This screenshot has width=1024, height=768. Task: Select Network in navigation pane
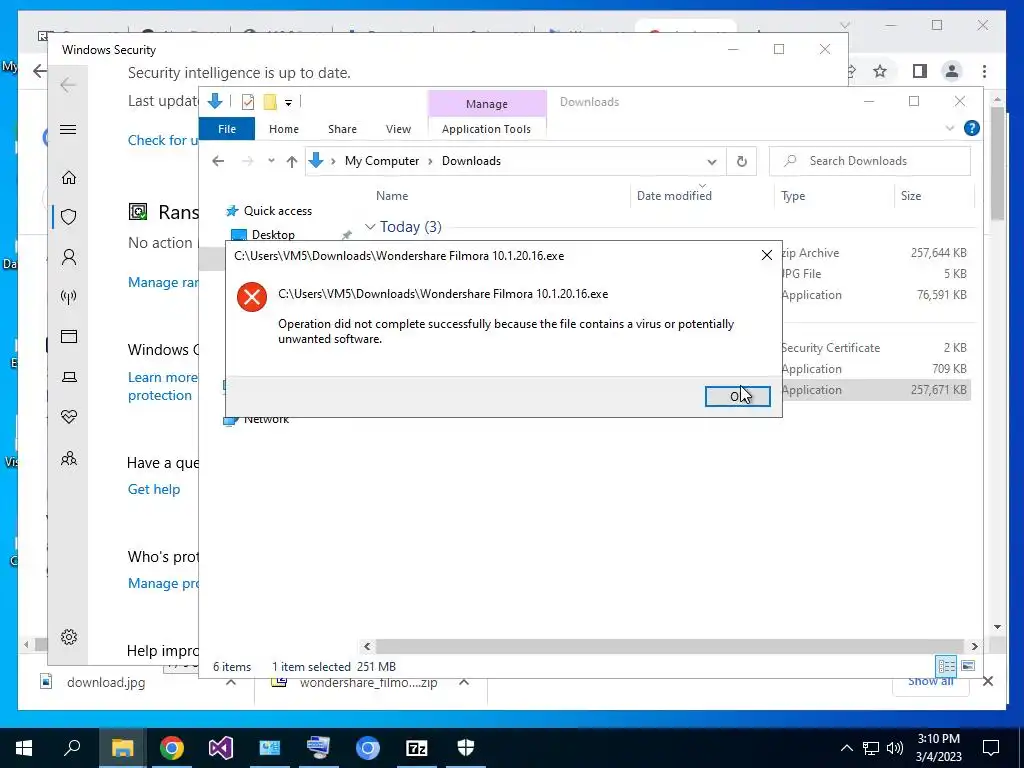point(266,419)
